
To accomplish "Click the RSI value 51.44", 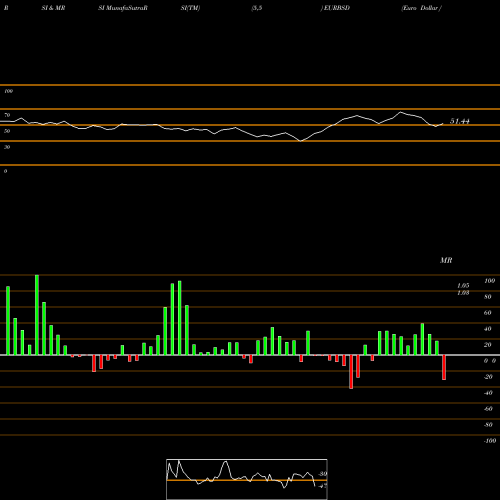I will tap(460, 121).
